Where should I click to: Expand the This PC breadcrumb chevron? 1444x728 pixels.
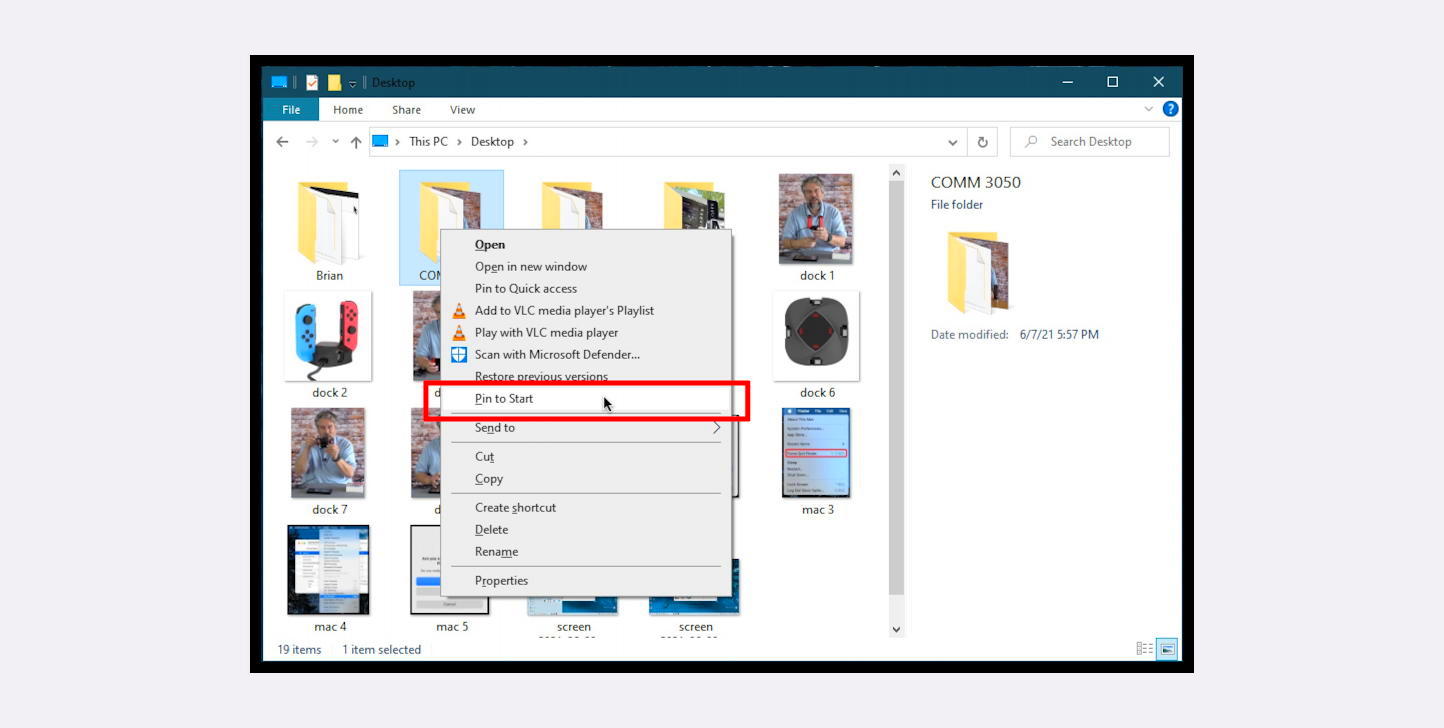click(459, 141)
